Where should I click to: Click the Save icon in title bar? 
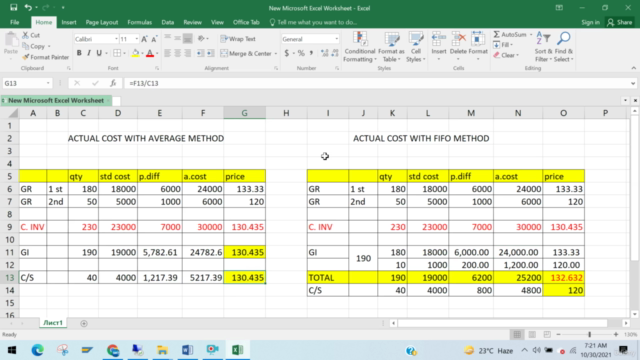pos(13,7)
